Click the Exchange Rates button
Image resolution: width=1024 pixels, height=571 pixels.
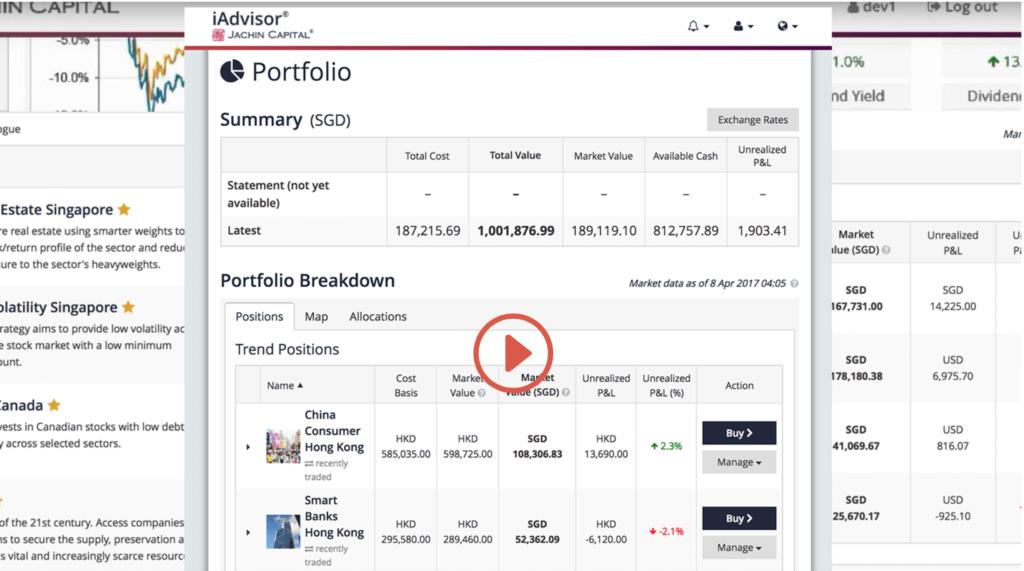tap(752, 120)
